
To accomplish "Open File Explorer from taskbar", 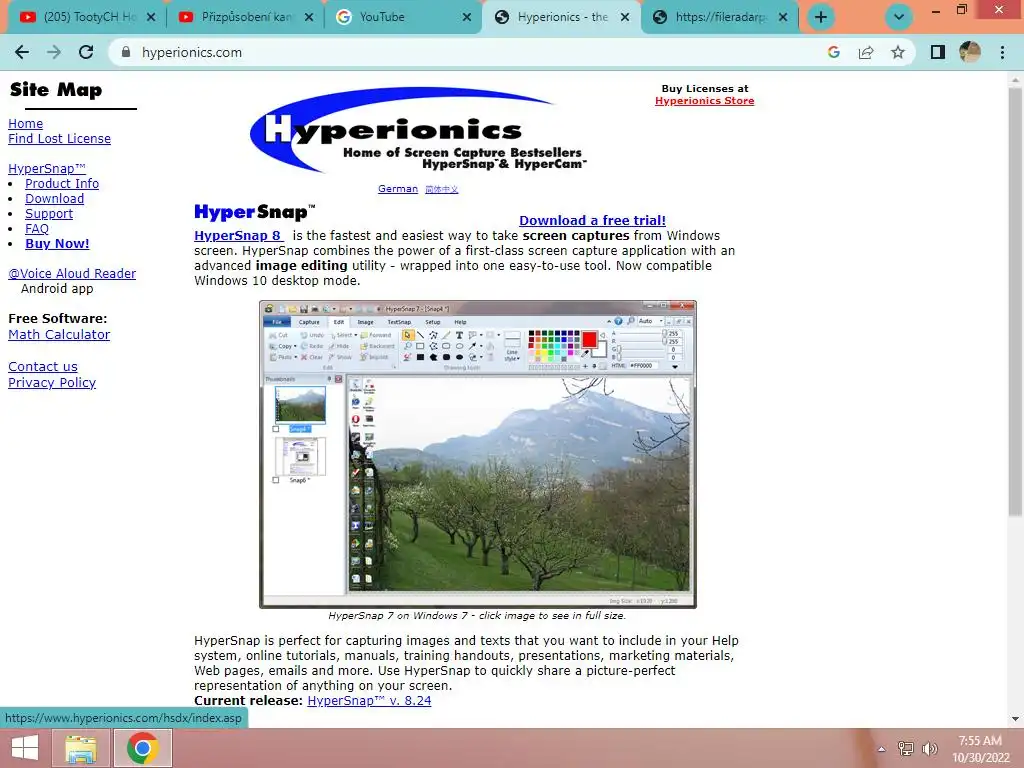I will (82, 748).
